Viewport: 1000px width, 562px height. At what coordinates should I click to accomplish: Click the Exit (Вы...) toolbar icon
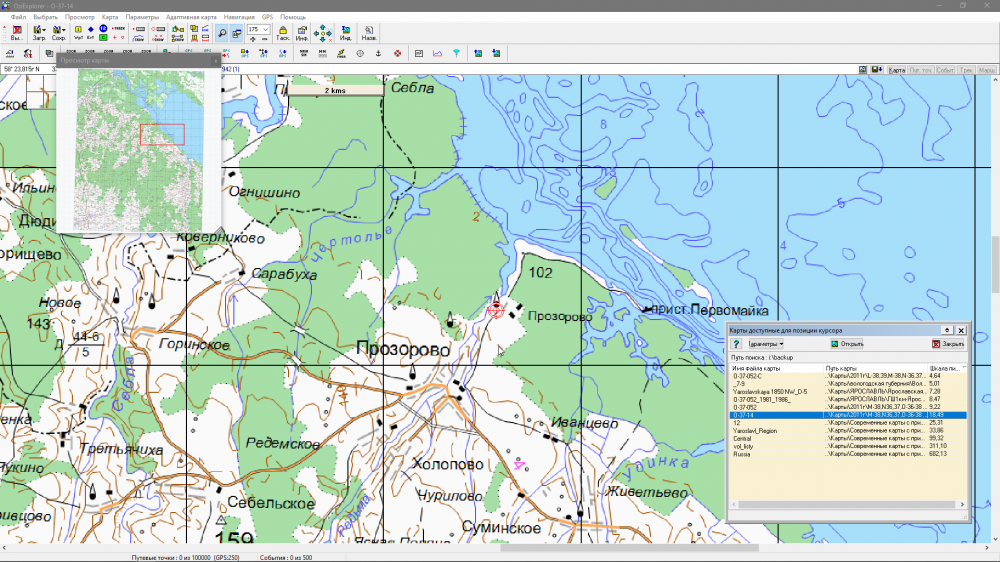(x=15, y=33)
